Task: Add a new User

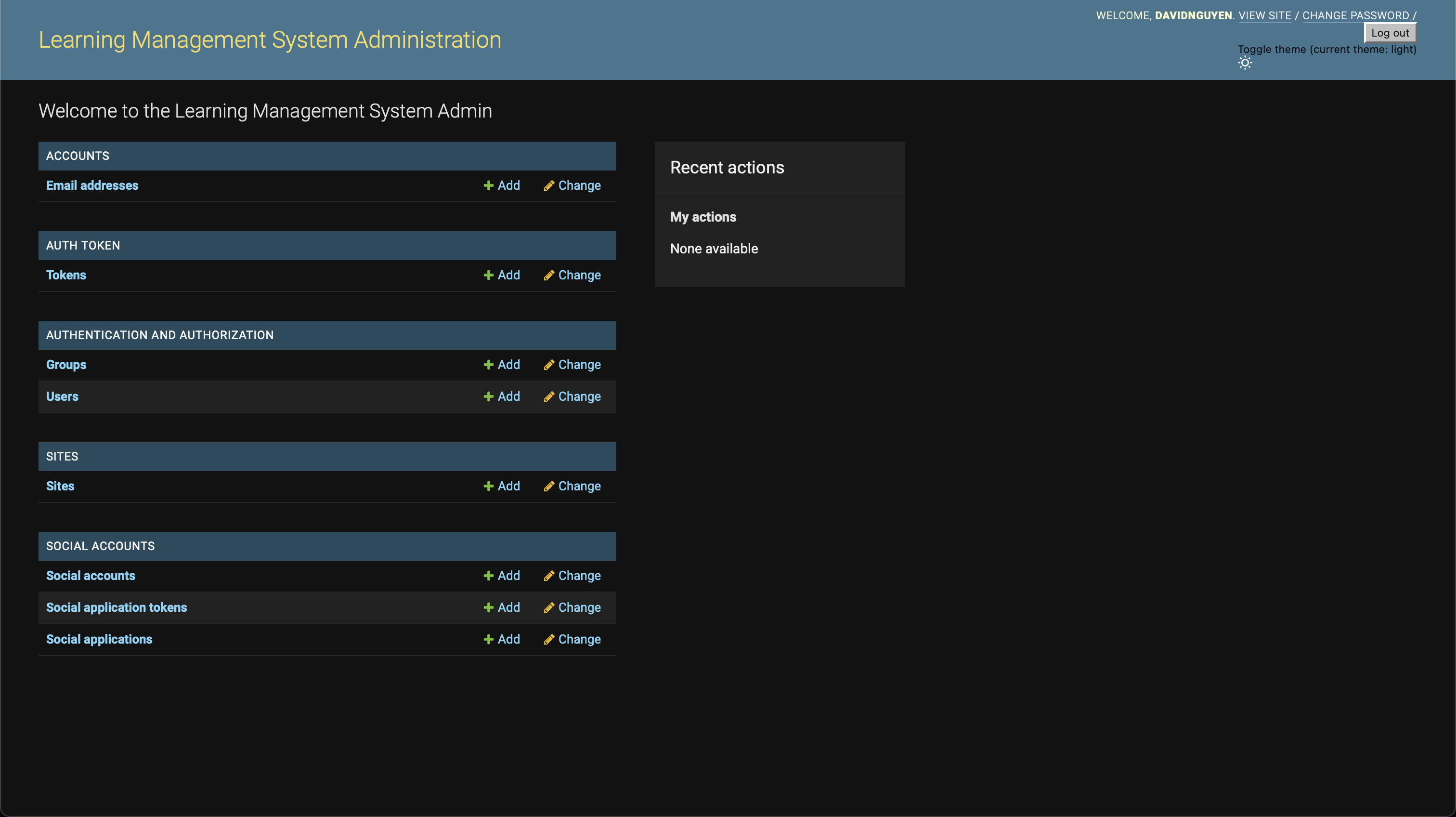Action: (502, 396)
